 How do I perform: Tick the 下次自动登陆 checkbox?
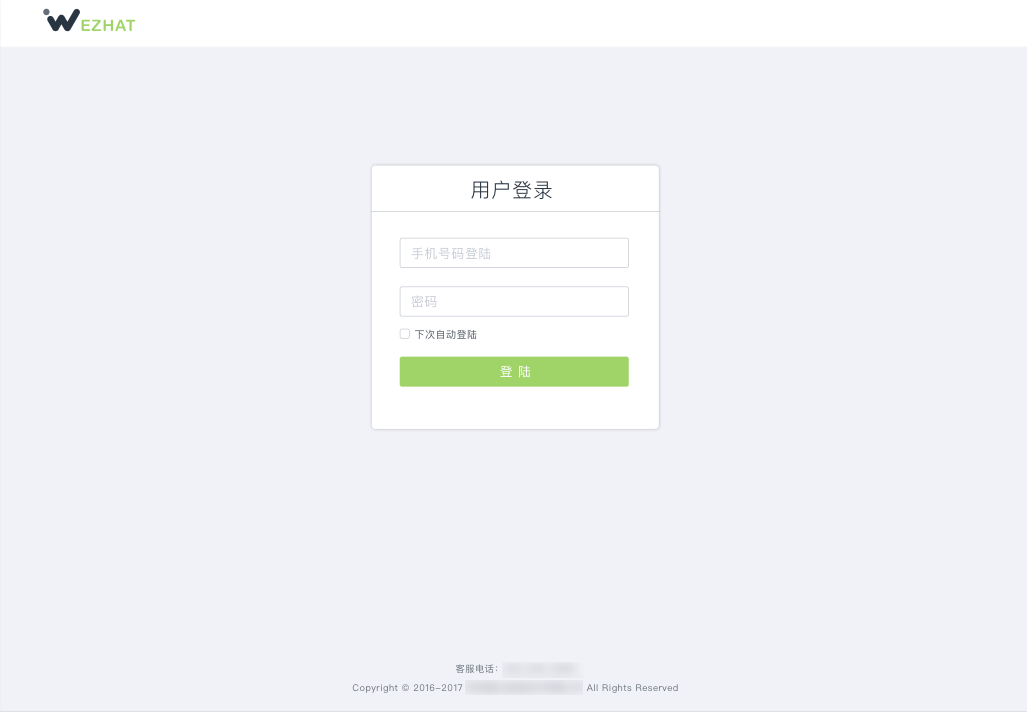(x=405, y=334)
